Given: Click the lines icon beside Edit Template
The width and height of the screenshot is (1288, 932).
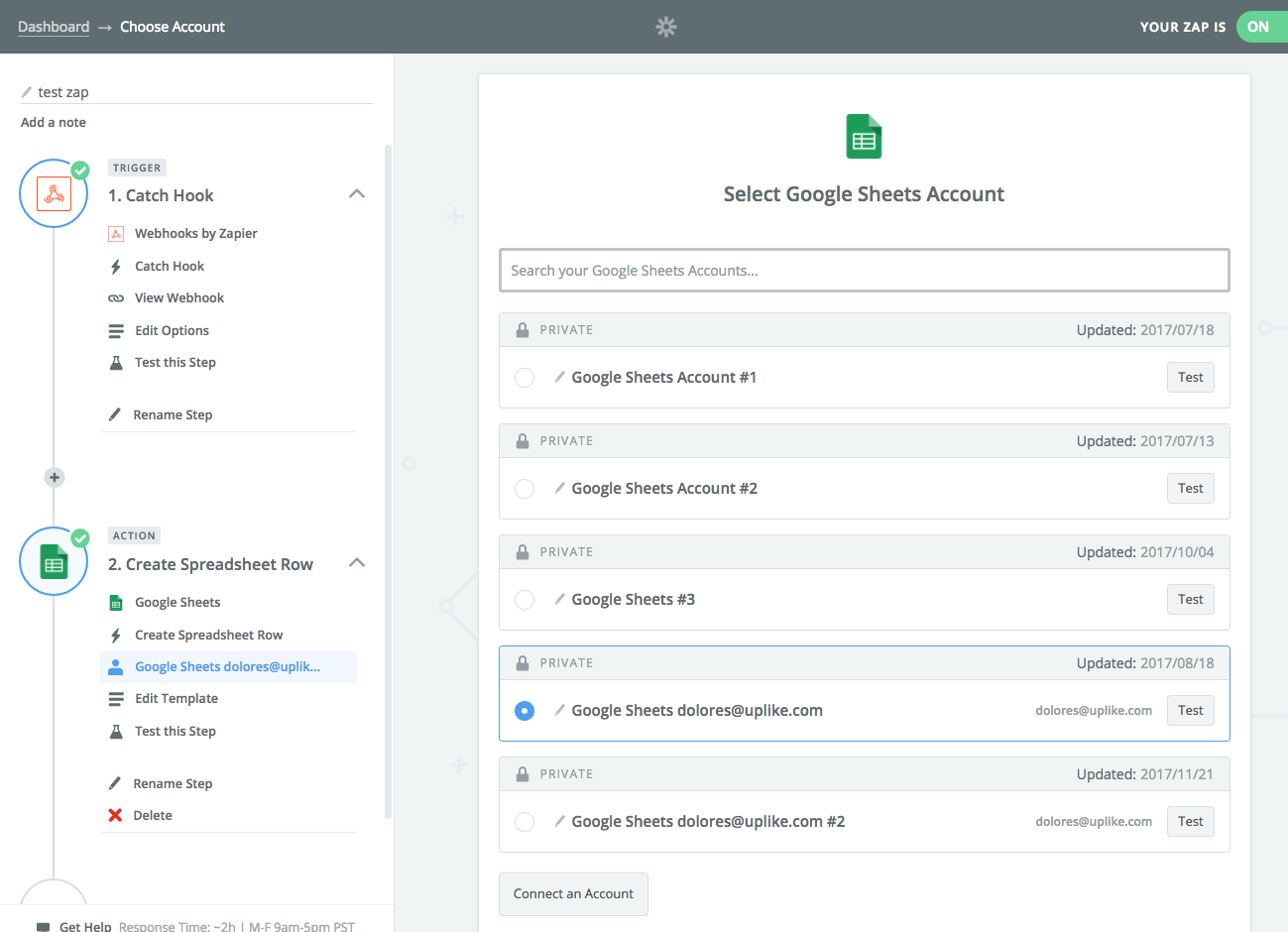Looking at the screenshot, I should click(116, 699).
